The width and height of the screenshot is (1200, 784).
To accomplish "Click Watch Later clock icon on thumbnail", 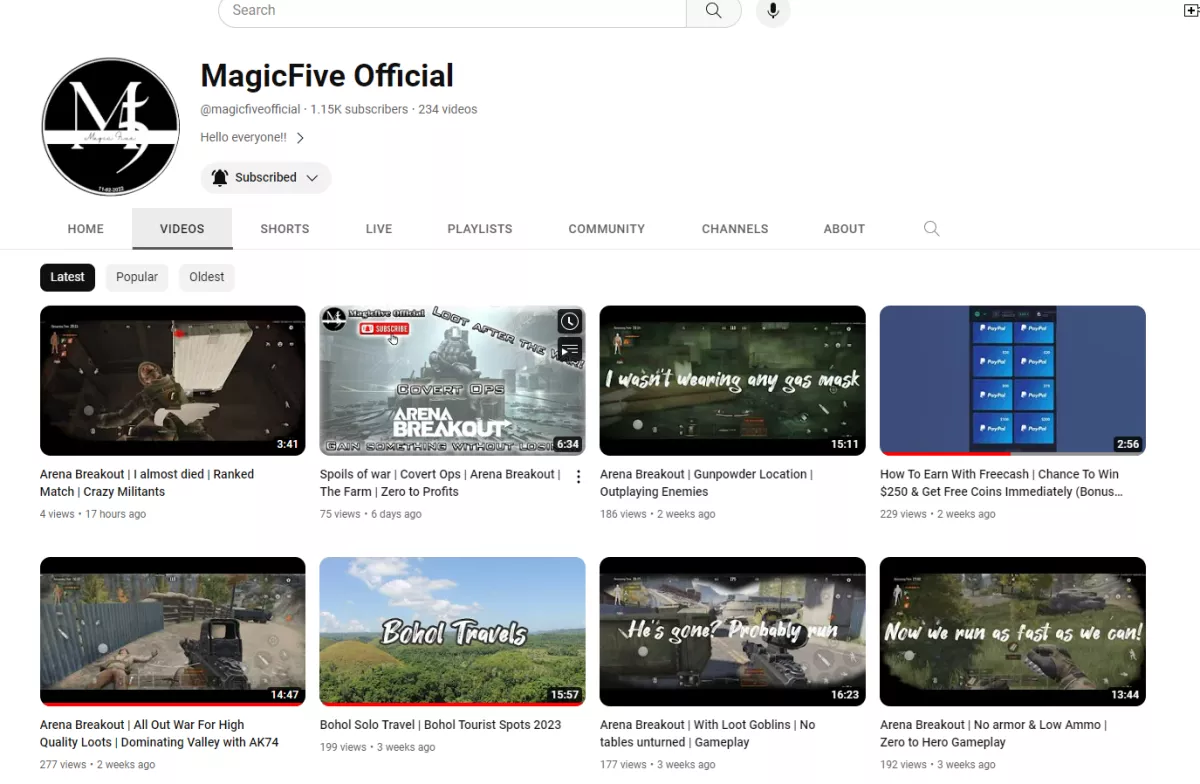I will click(569, 321).
